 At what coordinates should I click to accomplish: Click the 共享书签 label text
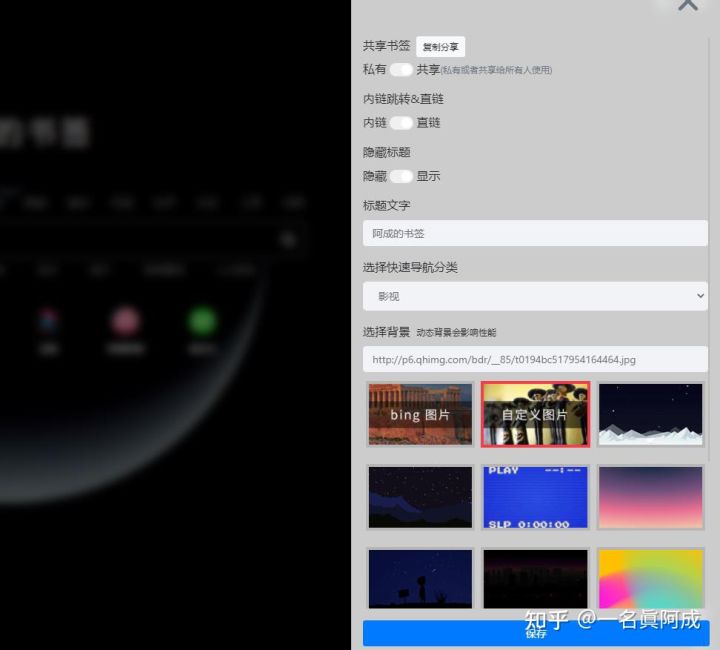tap(386, 46)
